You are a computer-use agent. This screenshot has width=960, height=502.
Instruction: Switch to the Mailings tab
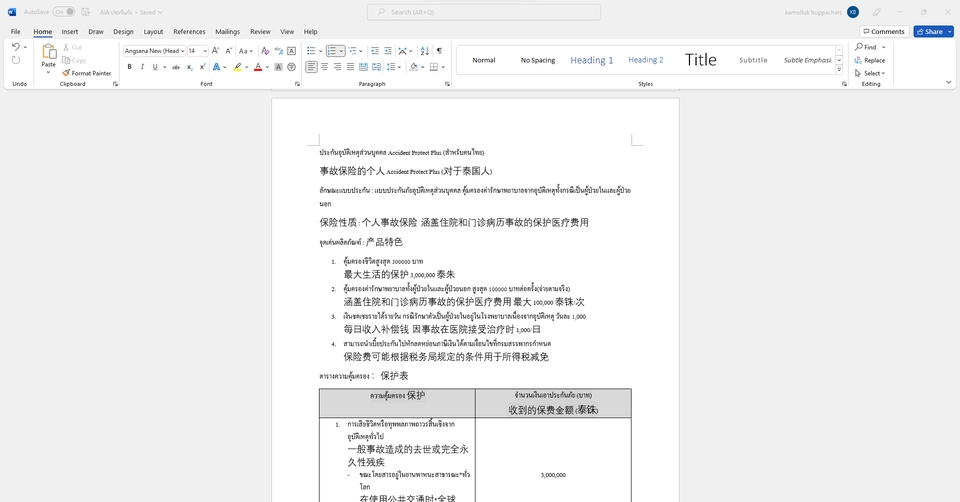[x=227, y=31]
